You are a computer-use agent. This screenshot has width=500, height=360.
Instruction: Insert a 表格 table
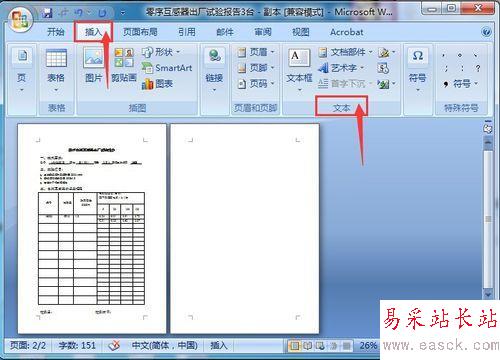[x=56, y=71]
